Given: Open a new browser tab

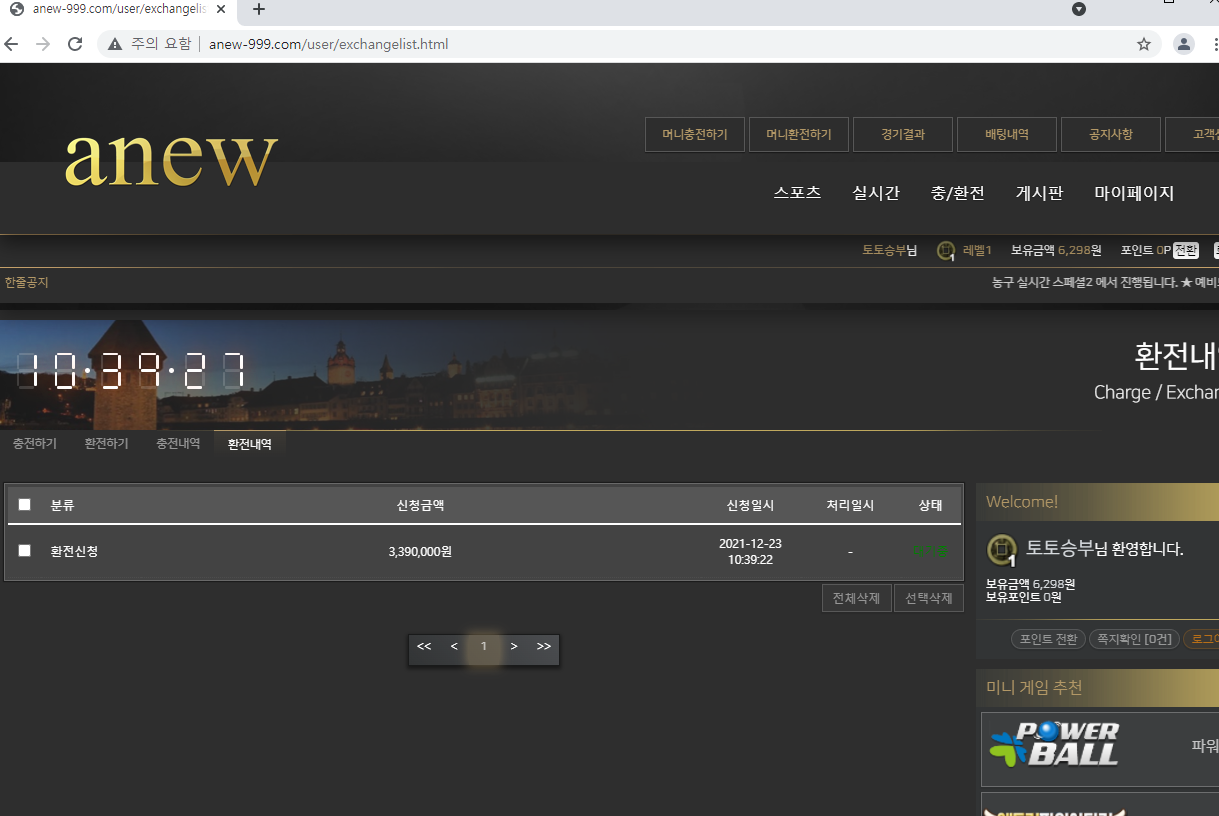Looking at the screenshot, I should pos(259,9).
